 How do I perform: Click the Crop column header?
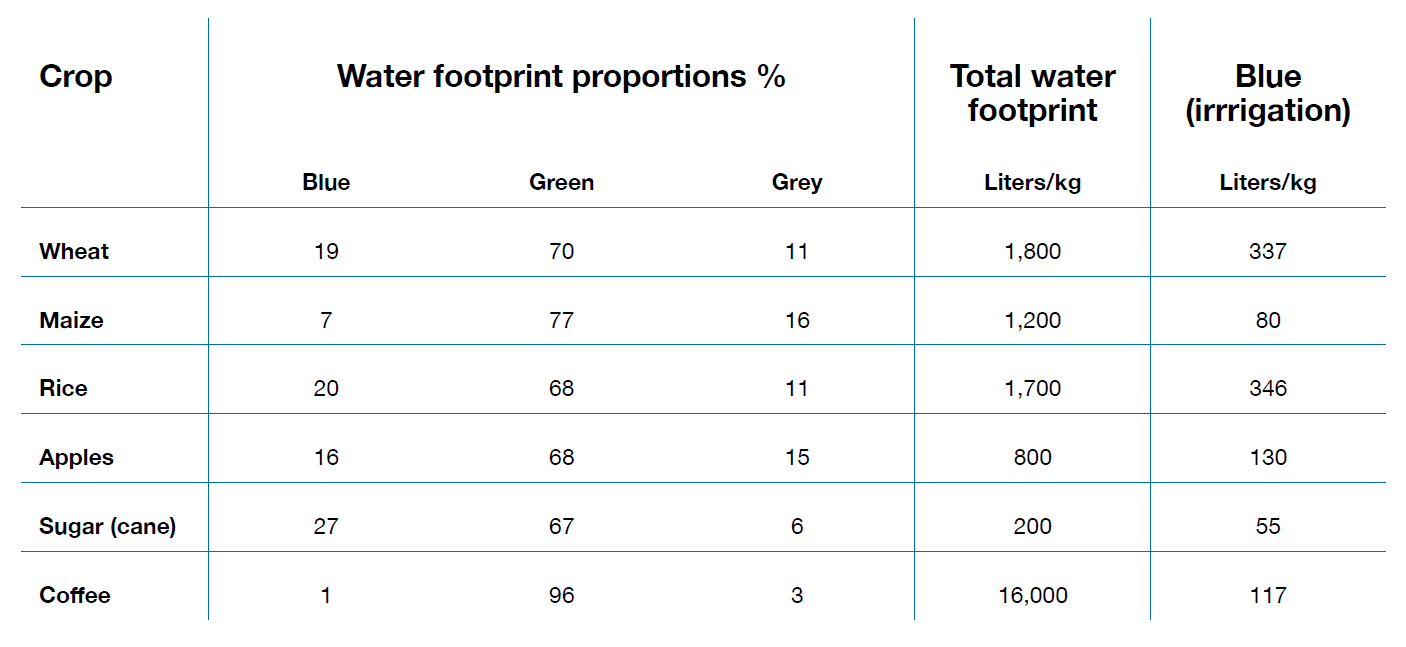(76, 77)
